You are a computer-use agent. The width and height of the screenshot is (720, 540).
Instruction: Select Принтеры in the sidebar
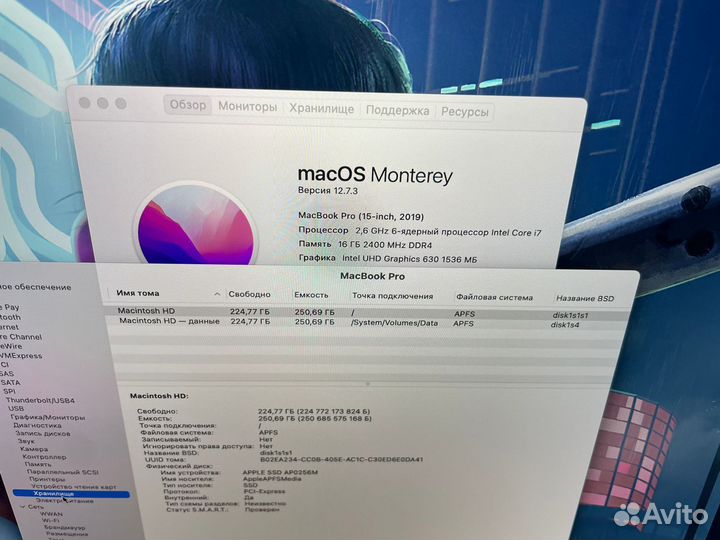(47, 479)
